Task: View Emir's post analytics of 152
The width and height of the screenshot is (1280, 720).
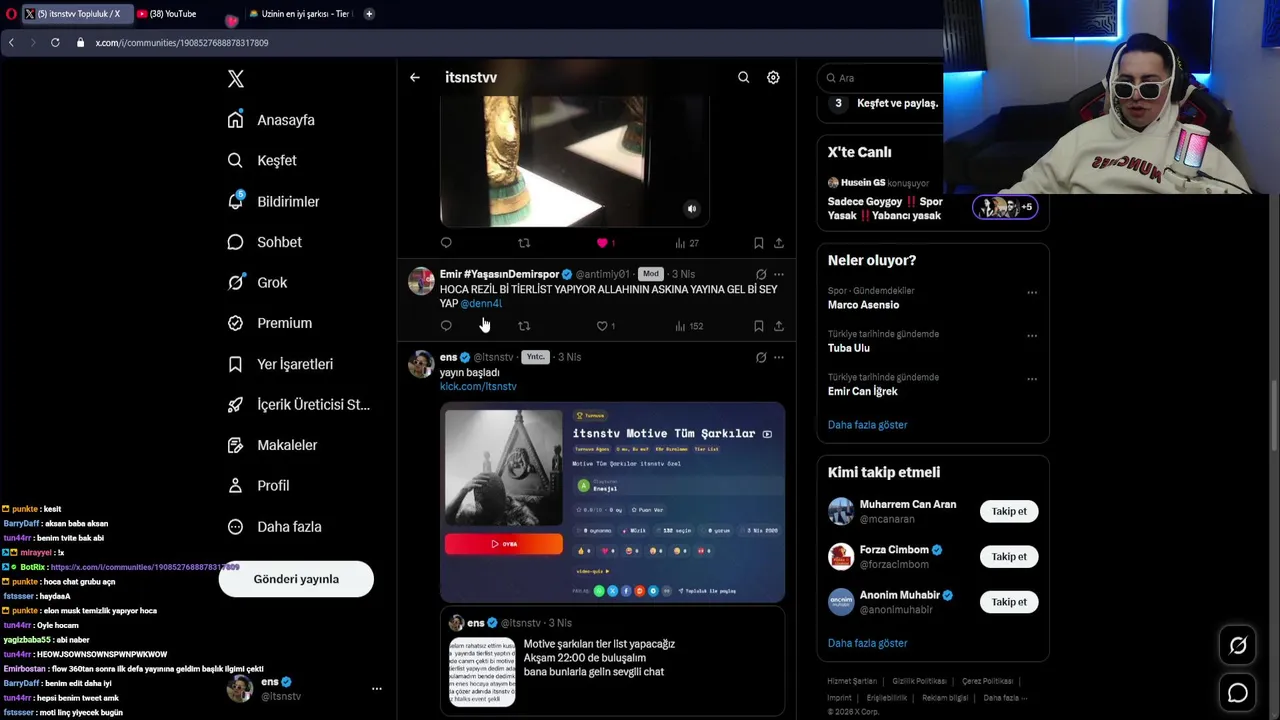Action: [x=689, y=326]
